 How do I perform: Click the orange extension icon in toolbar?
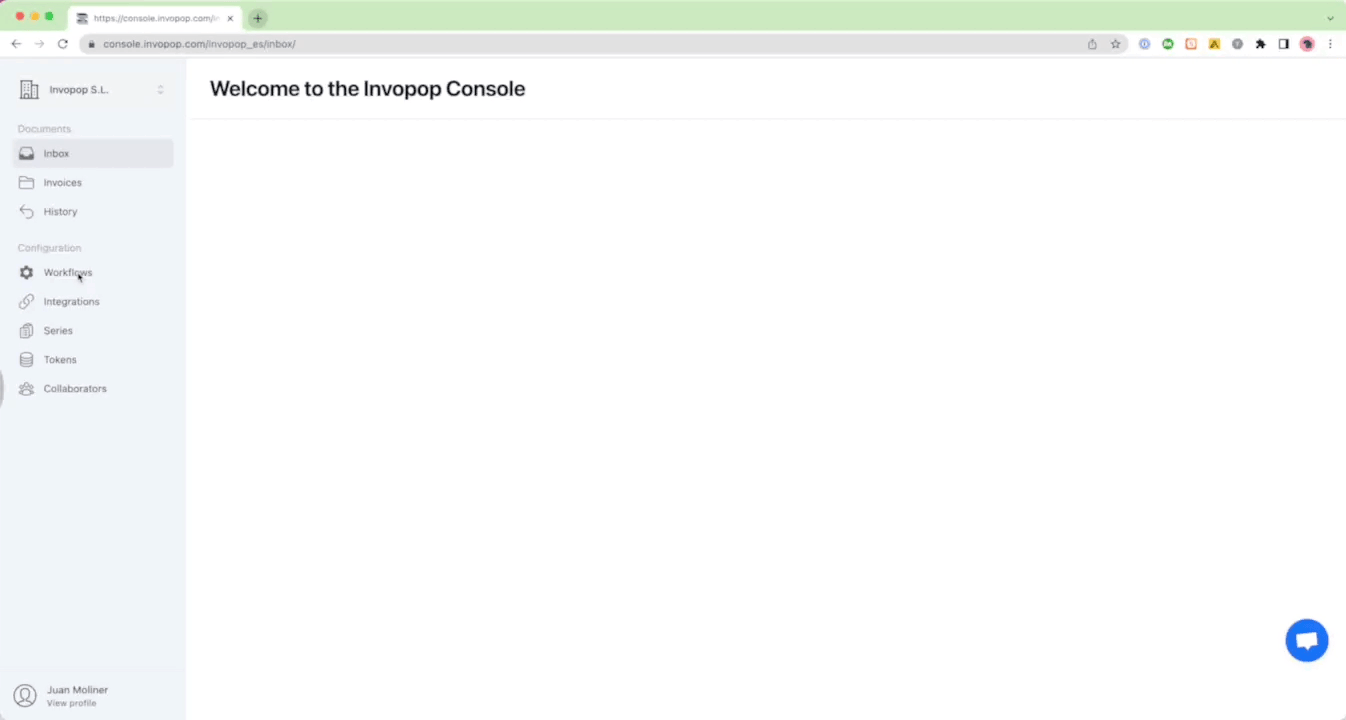[x=1191, y=44]
